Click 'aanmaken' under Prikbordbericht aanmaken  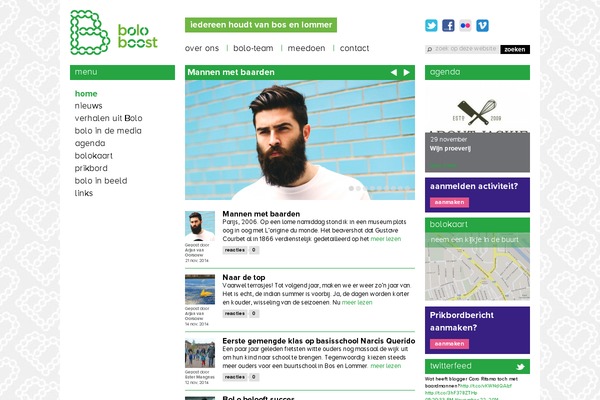click(x=449, y=344)
